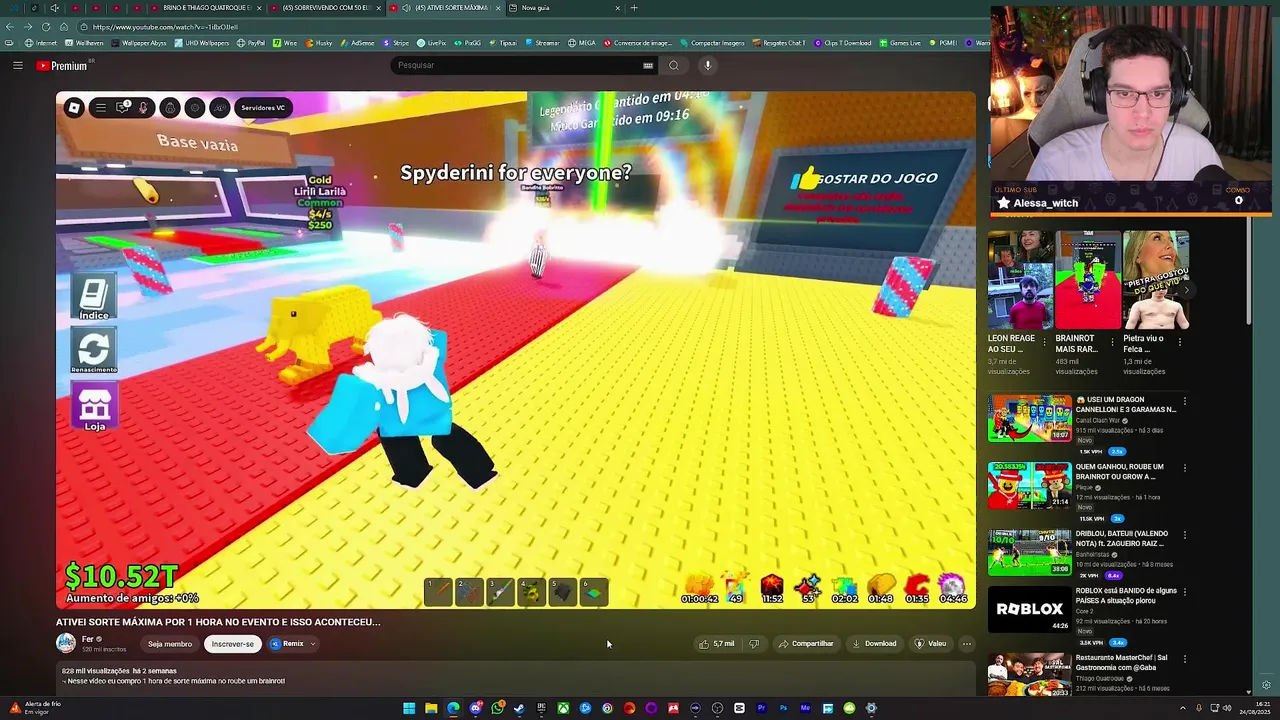Click the Download button below video
1280x720 pixels.
point(875,644)
